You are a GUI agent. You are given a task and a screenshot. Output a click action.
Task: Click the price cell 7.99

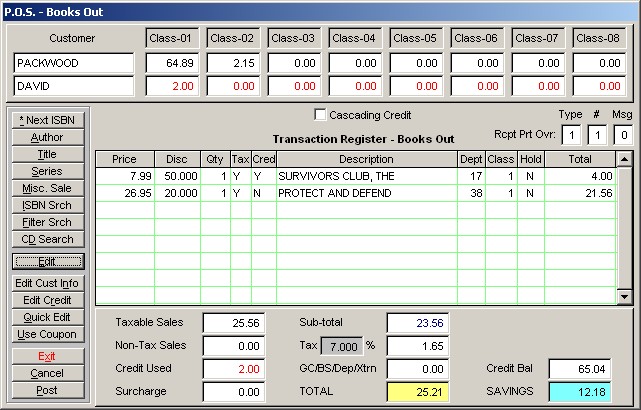click(x=125, y=176)
